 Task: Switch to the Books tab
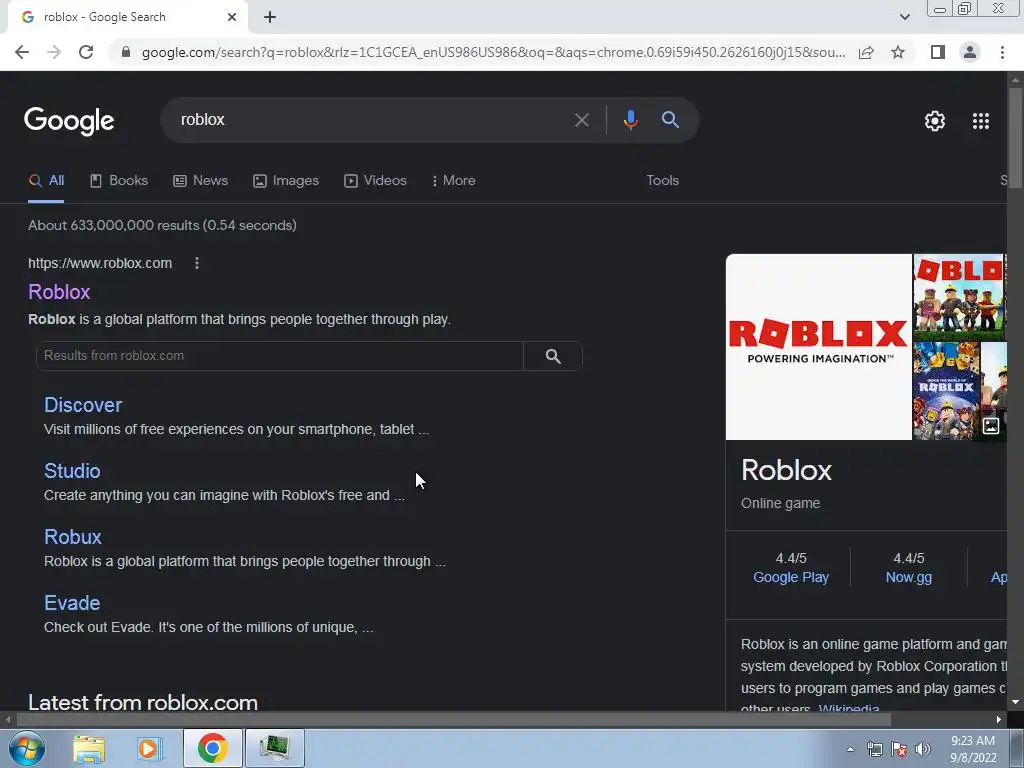[119, 181]
